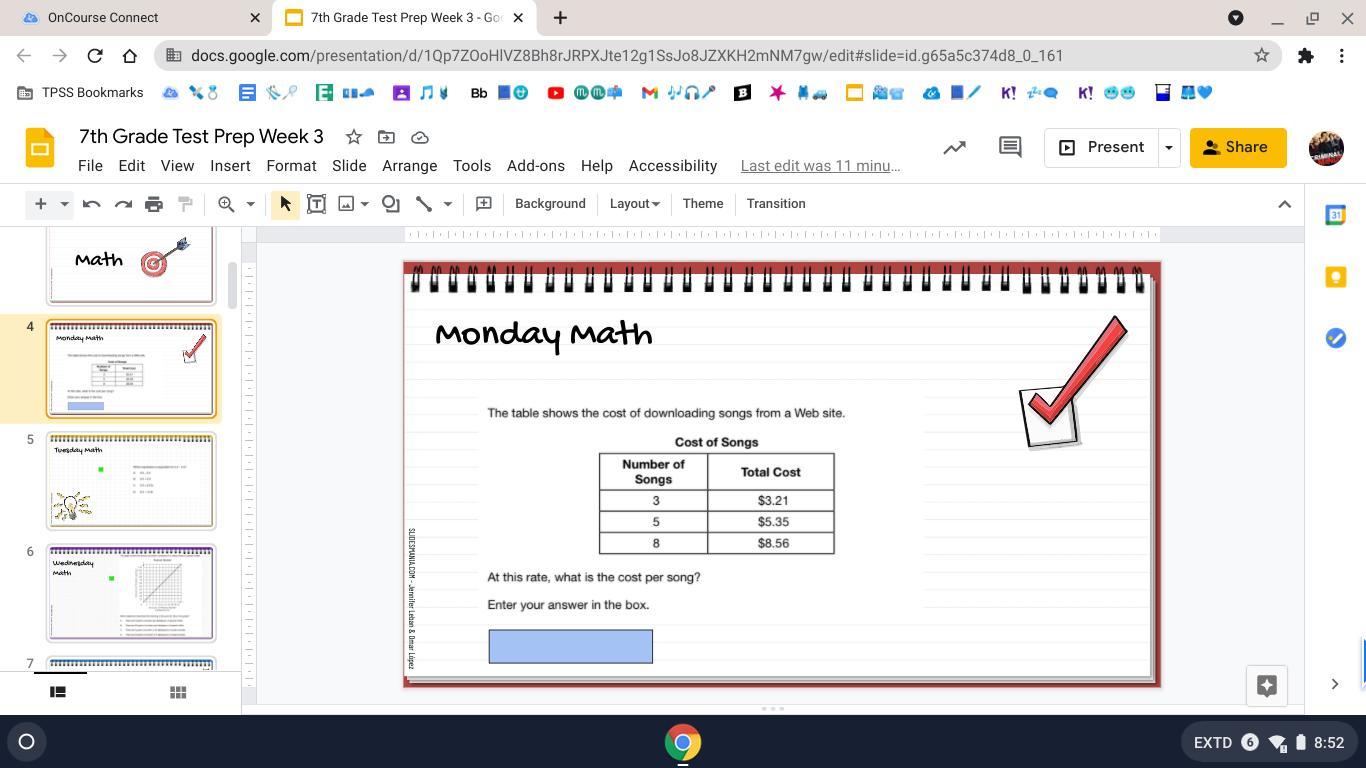The width and height of the screenshot is (1366, 768).
Task: Open the 'Last edit was 11 minu…' link
Action: click(820, 166)
